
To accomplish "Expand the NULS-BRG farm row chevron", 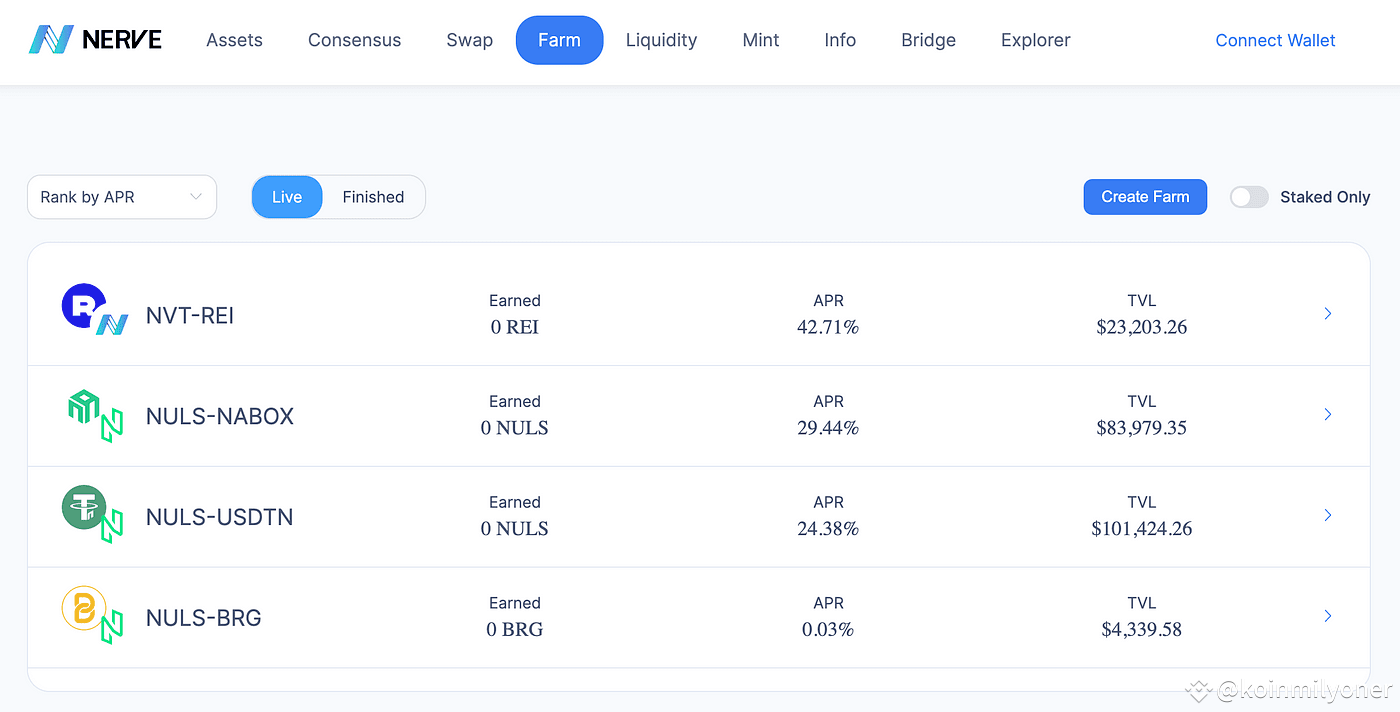I will pos(1327,616).
